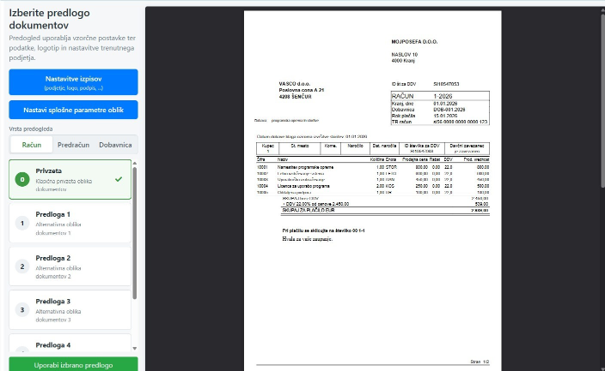Click the number 3 circle badge
605x371 pixels.
point(22,310)
